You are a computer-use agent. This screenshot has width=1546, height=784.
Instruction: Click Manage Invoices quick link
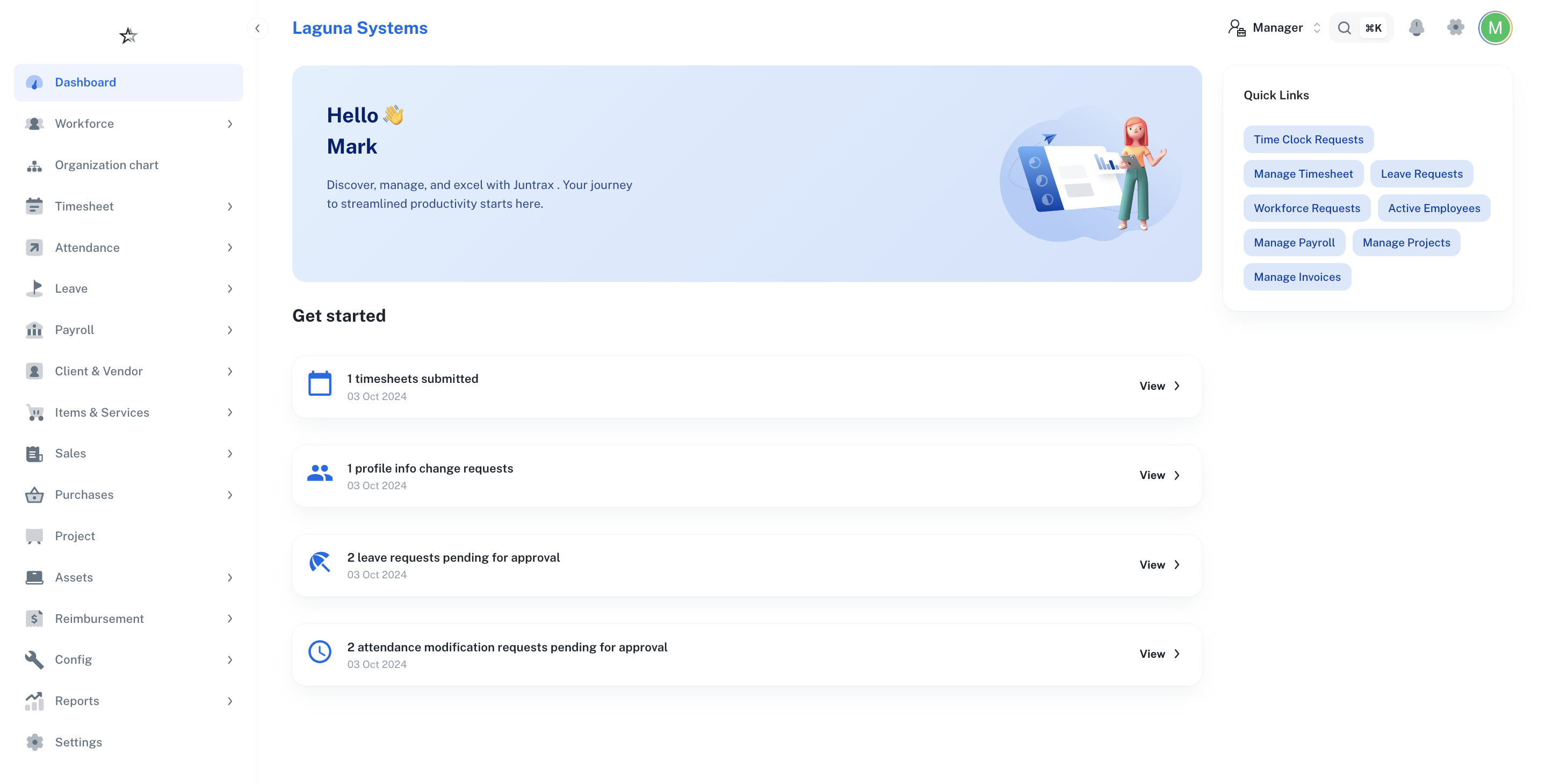1297,277
